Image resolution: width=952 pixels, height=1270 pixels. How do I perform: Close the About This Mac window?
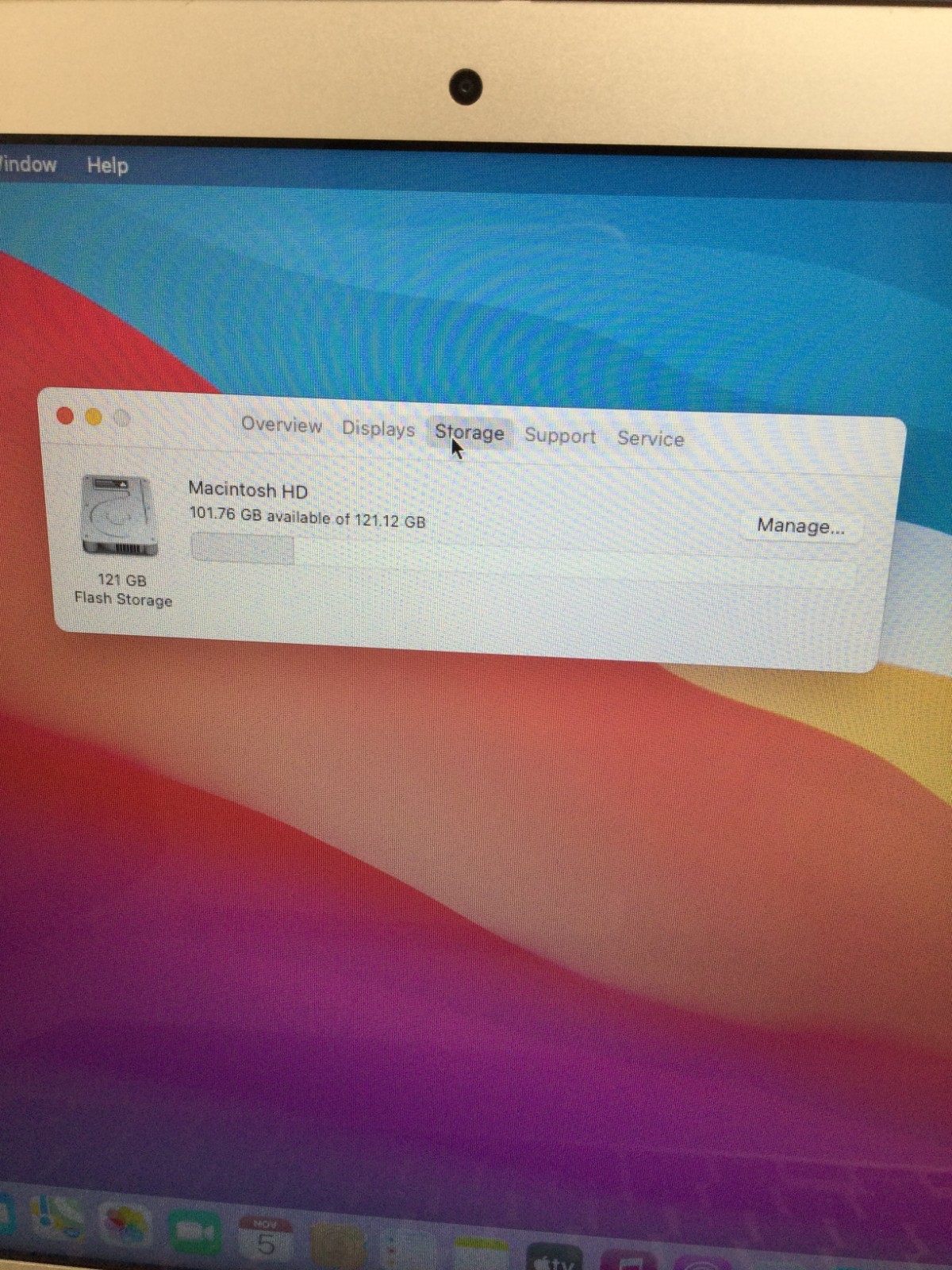point(65,416)
